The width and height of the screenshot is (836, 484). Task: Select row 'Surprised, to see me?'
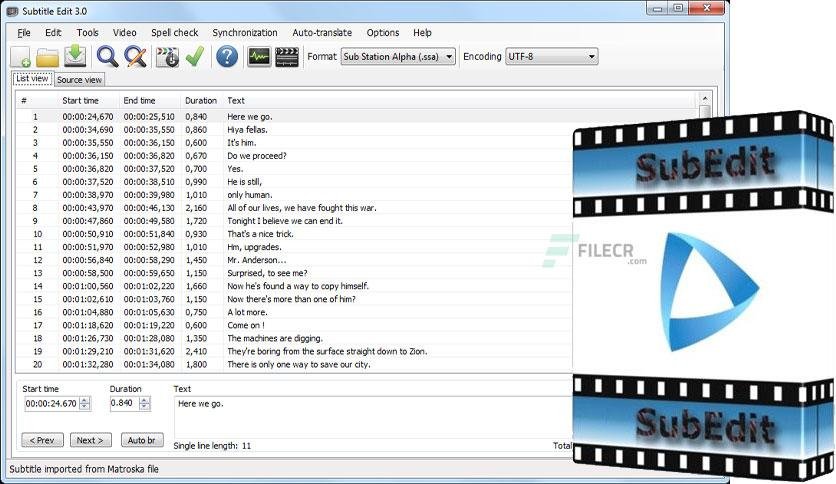293,273
